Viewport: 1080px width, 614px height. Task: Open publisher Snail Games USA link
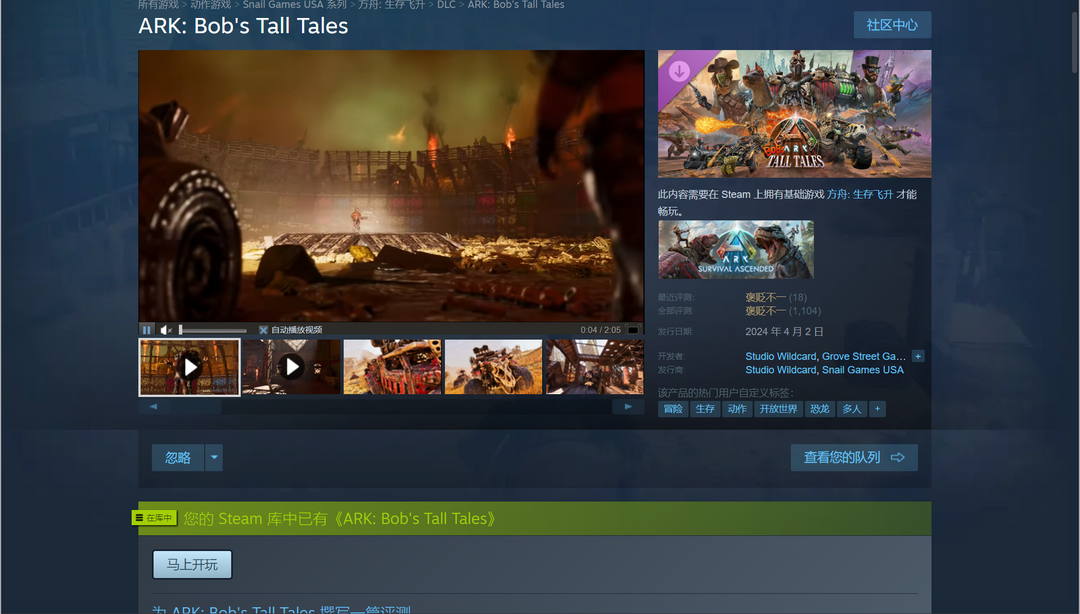point(863,370)
